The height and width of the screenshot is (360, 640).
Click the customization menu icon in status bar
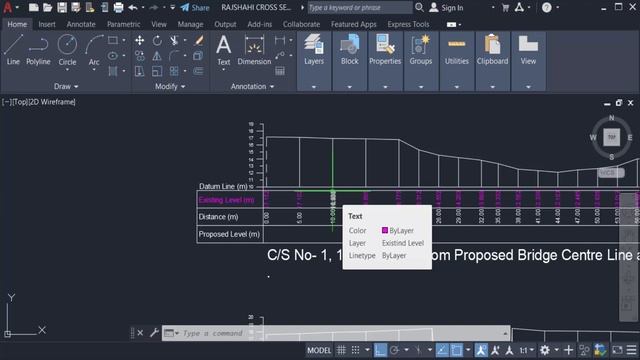pyautogui.click(x=631, y=350)
